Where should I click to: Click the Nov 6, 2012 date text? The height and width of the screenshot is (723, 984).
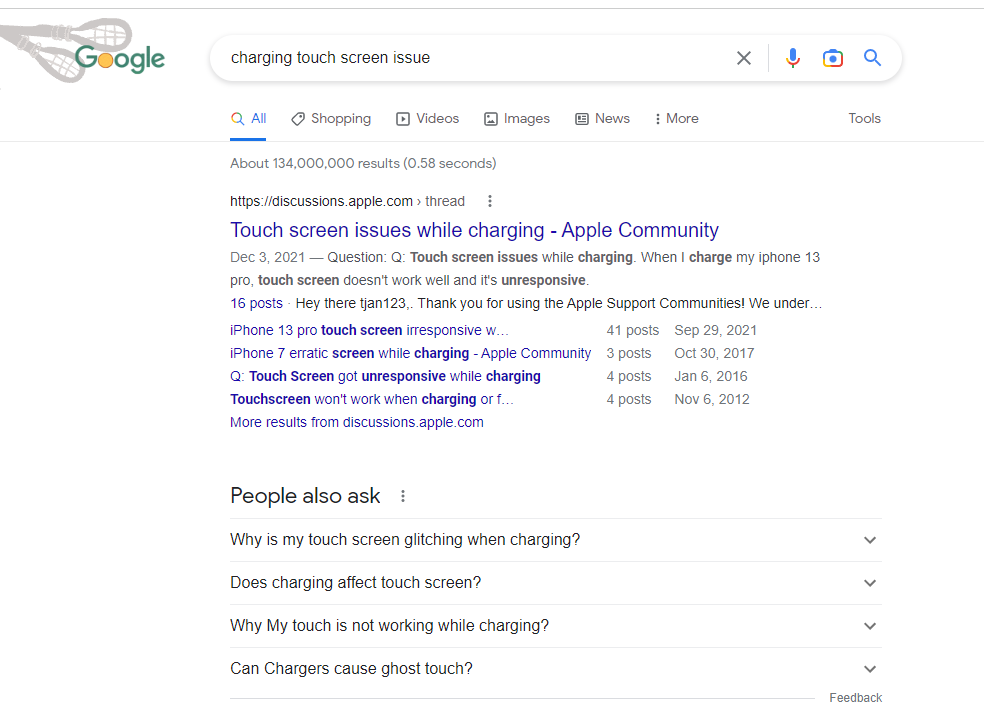[x=712, y=399]
